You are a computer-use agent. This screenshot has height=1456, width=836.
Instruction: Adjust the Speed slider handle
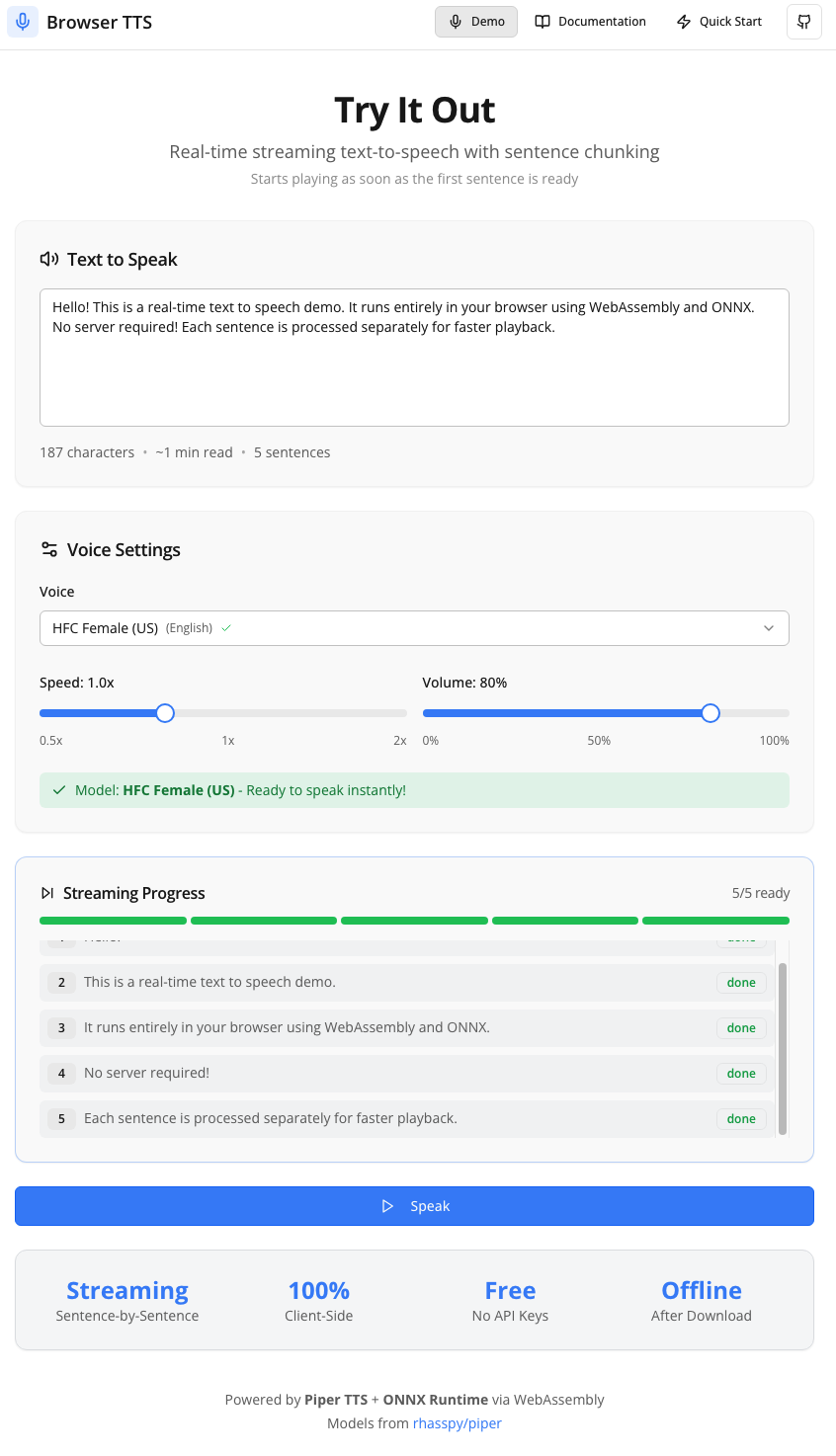(x=165, y=713)
